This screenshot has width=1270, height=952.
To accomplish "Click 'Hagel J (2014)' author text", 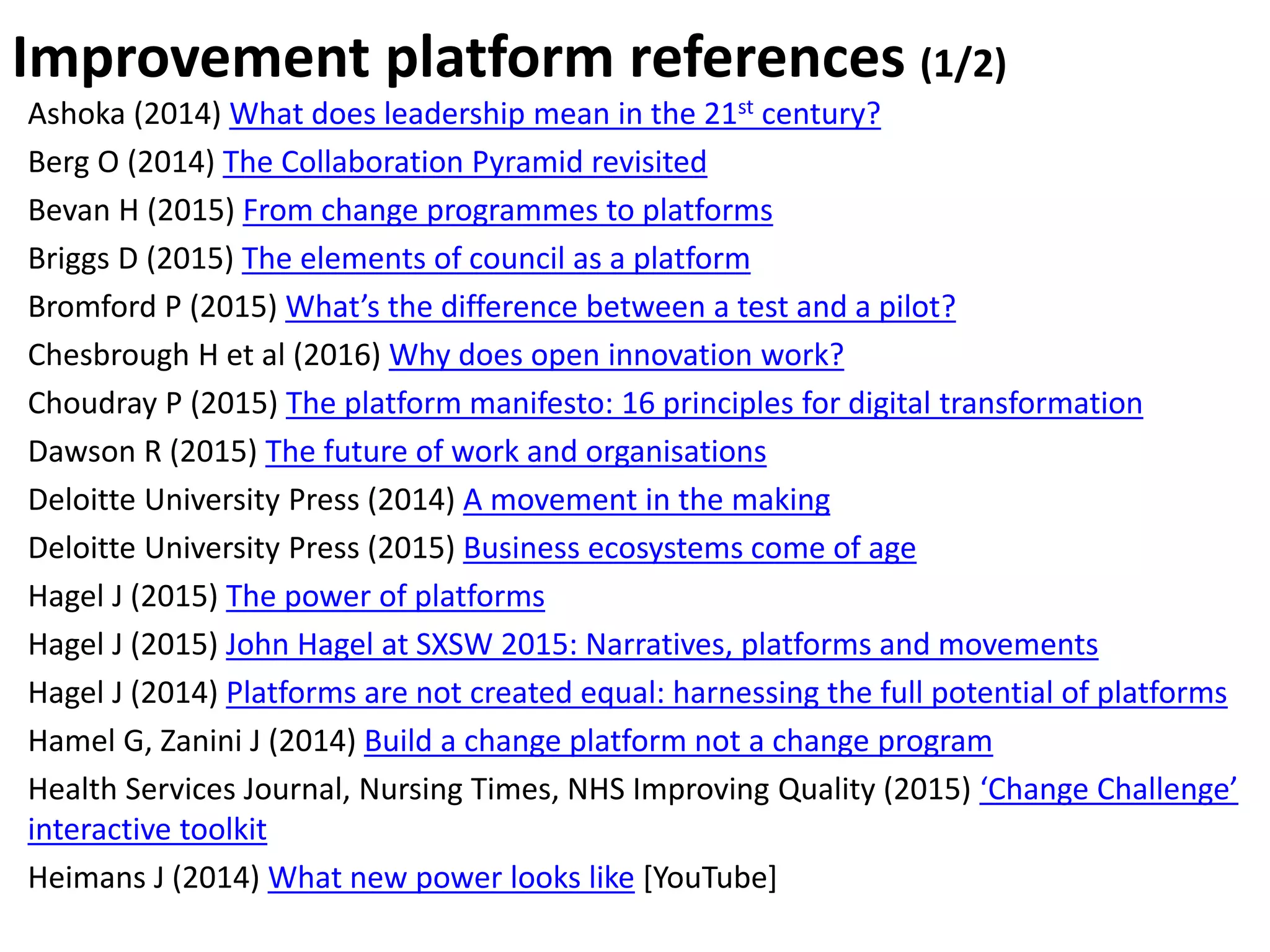I will (x=123, y=693).
